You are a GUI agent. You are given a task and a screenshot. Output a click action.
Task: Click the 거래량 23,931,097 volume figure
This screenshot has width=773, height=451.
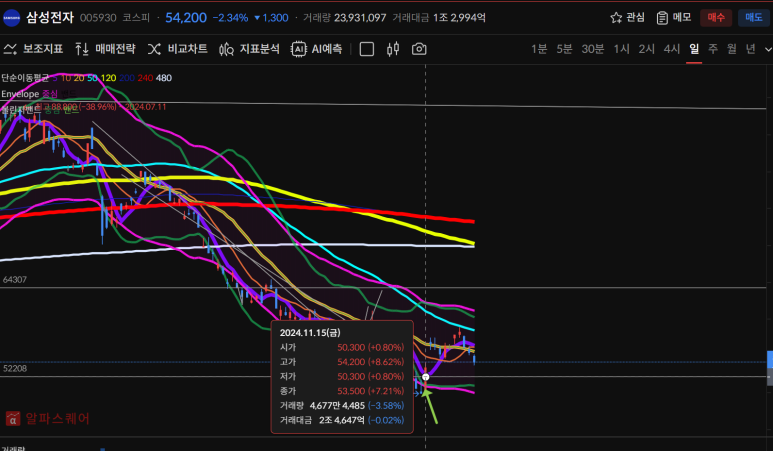click(360, 18)
